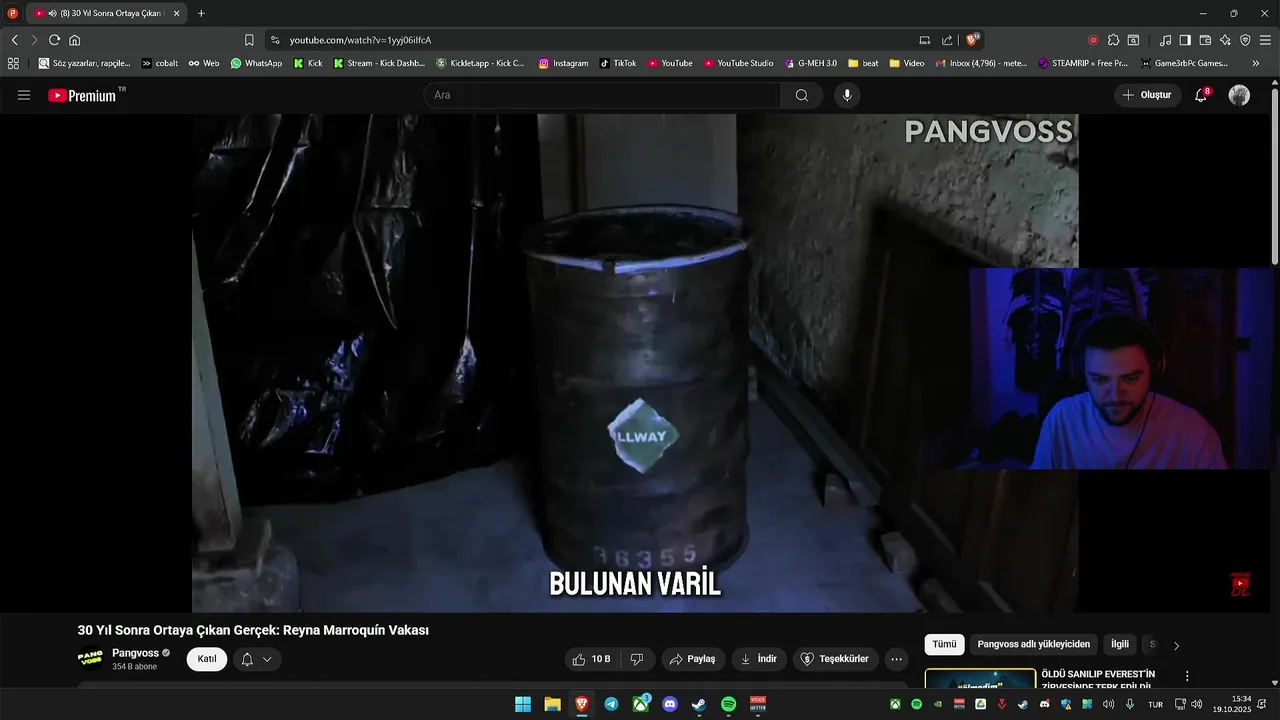Open the YouTube guide hamburger menu
Image resolution: width=1280 pixels, height=720 pixels.
point(24,95)
